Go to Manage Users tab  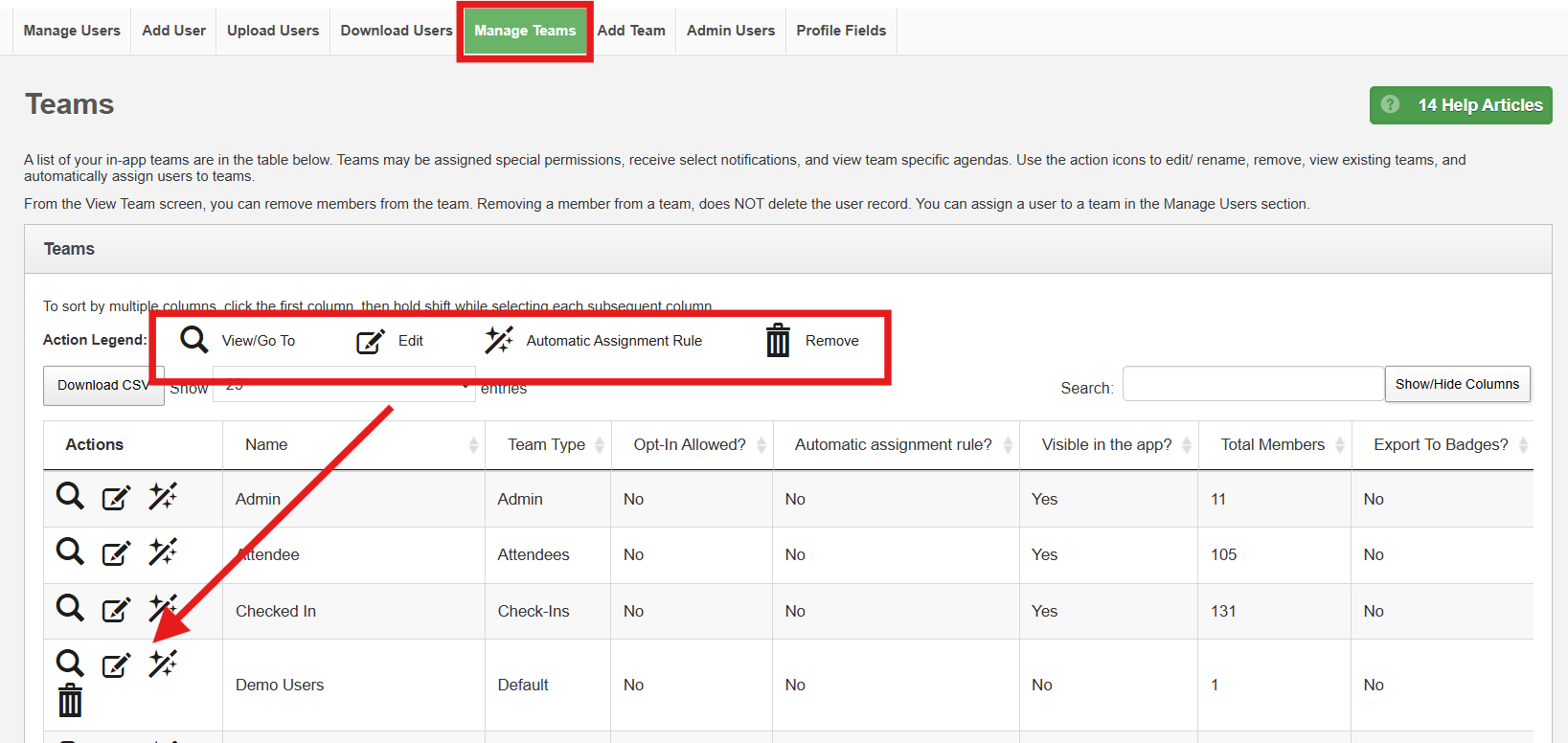click(x=72, y=31)
